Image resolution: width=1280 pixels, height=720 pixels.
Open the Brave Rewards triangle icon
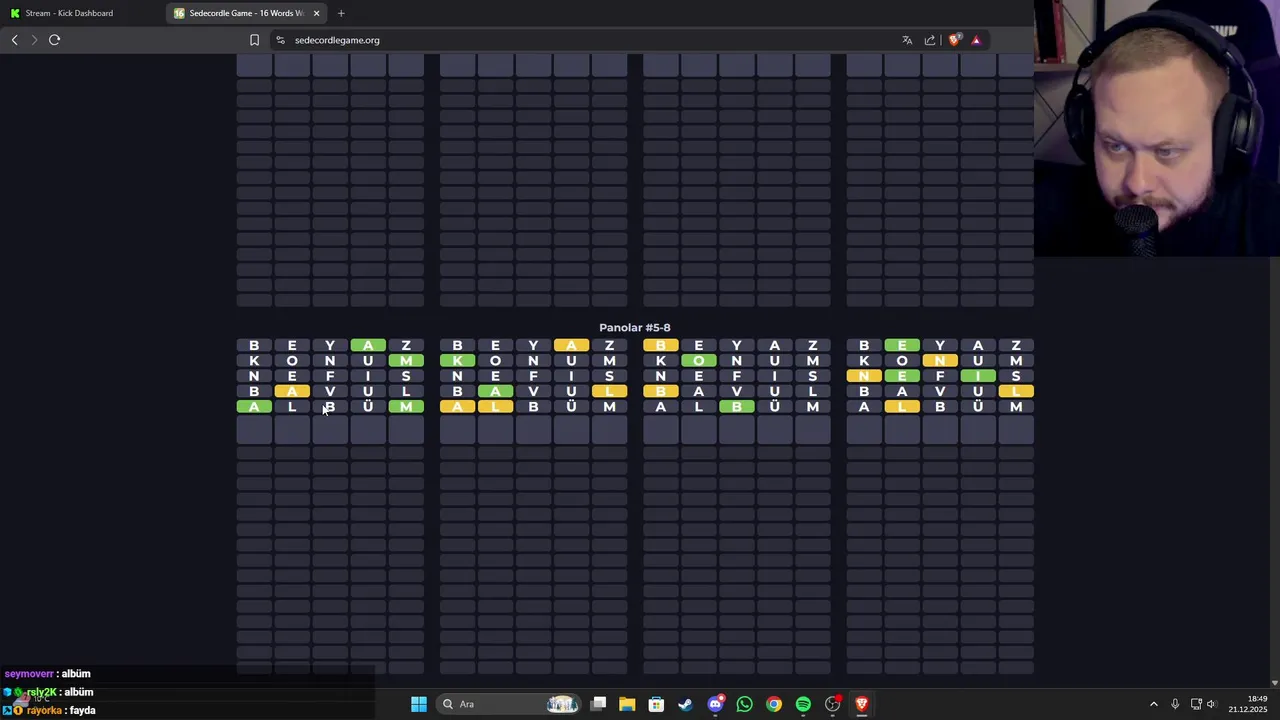tap(976, 40)
